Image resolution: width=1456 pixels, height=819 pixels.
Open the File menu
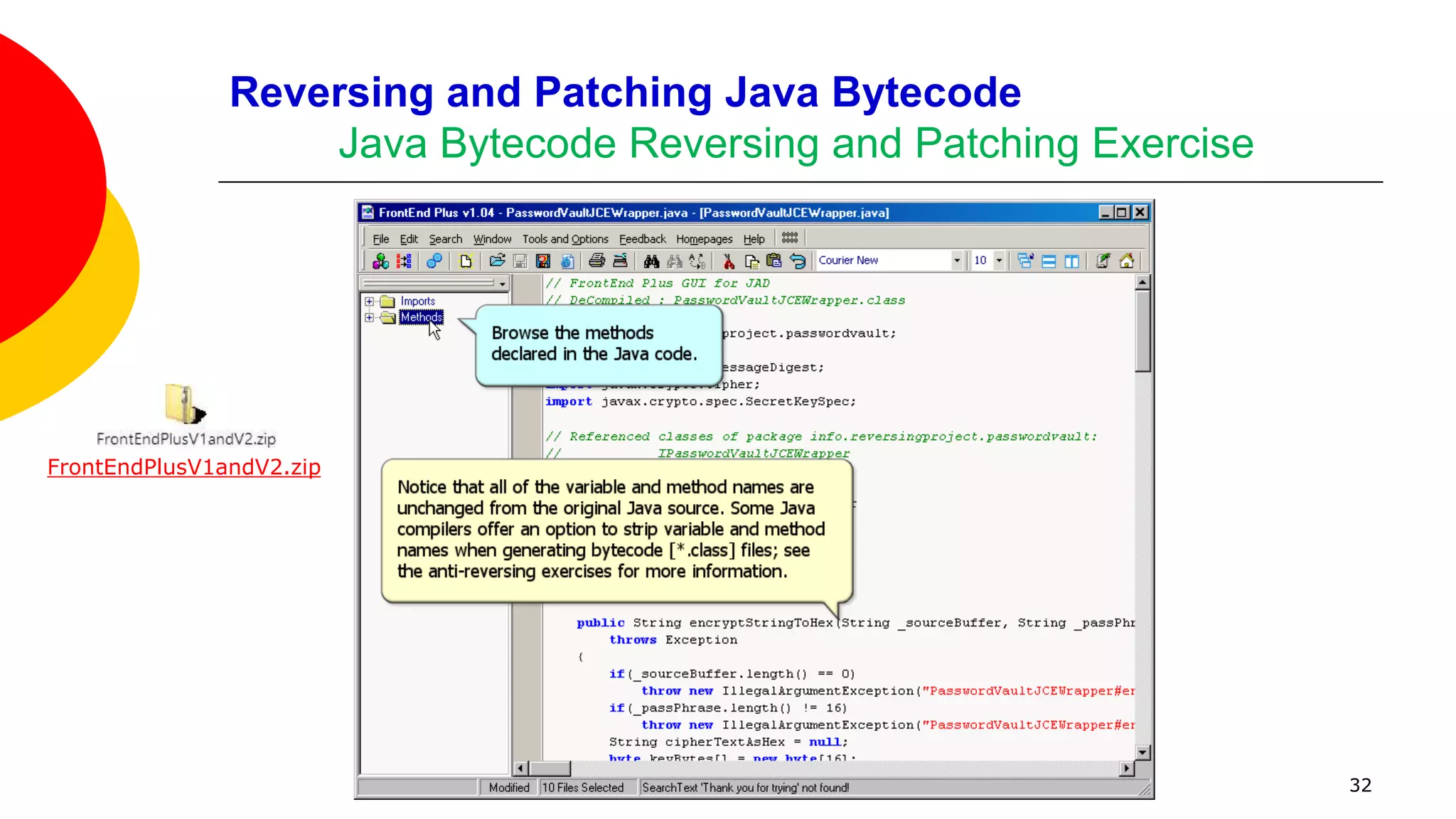click(x=381, y=239)
